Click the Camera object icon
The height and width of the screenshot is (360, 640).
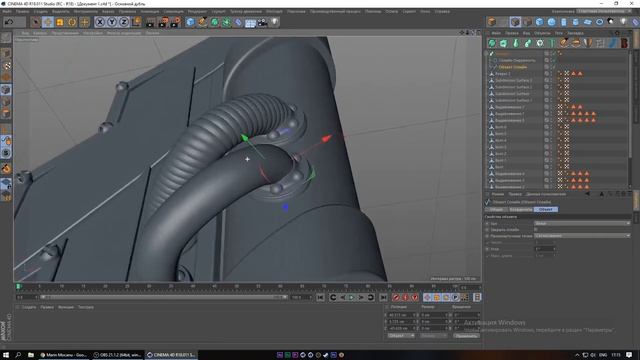point(262,22)
